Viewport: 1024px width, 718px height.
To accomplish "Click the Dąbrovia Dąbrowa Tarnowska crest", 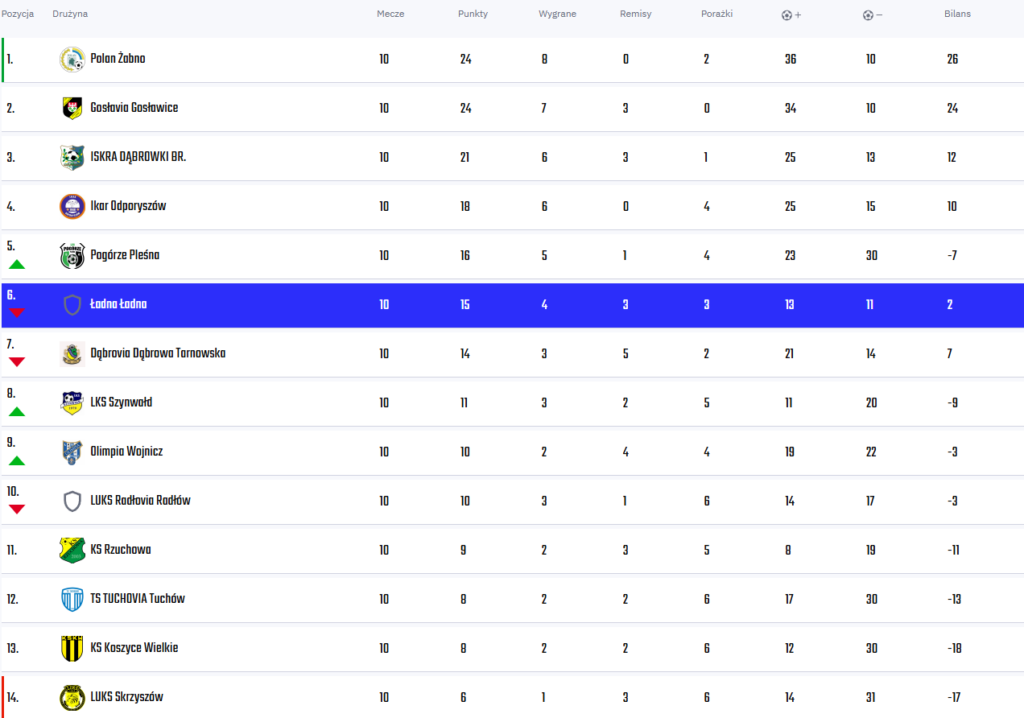I will click(x=72, y=353).
